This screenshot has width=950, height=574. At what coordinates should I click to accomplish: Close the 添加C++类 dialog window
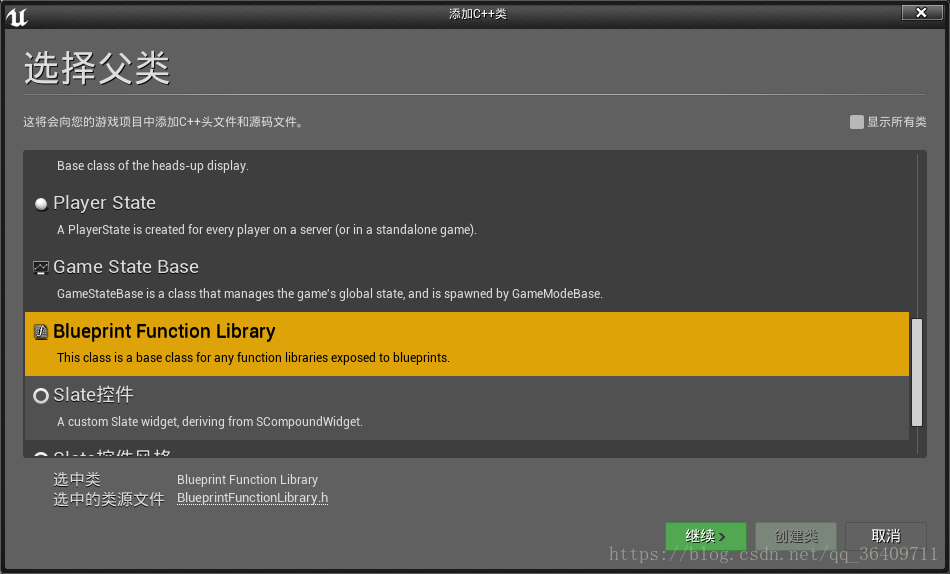pyautogui.click(x=922, y=12)
